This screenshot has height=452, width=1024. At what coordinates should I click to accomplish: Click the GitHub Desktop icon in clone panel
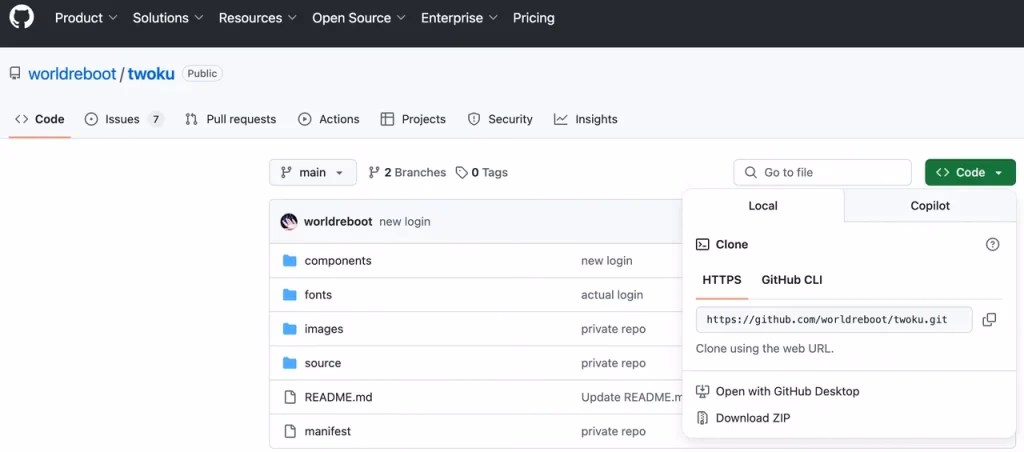703,391
